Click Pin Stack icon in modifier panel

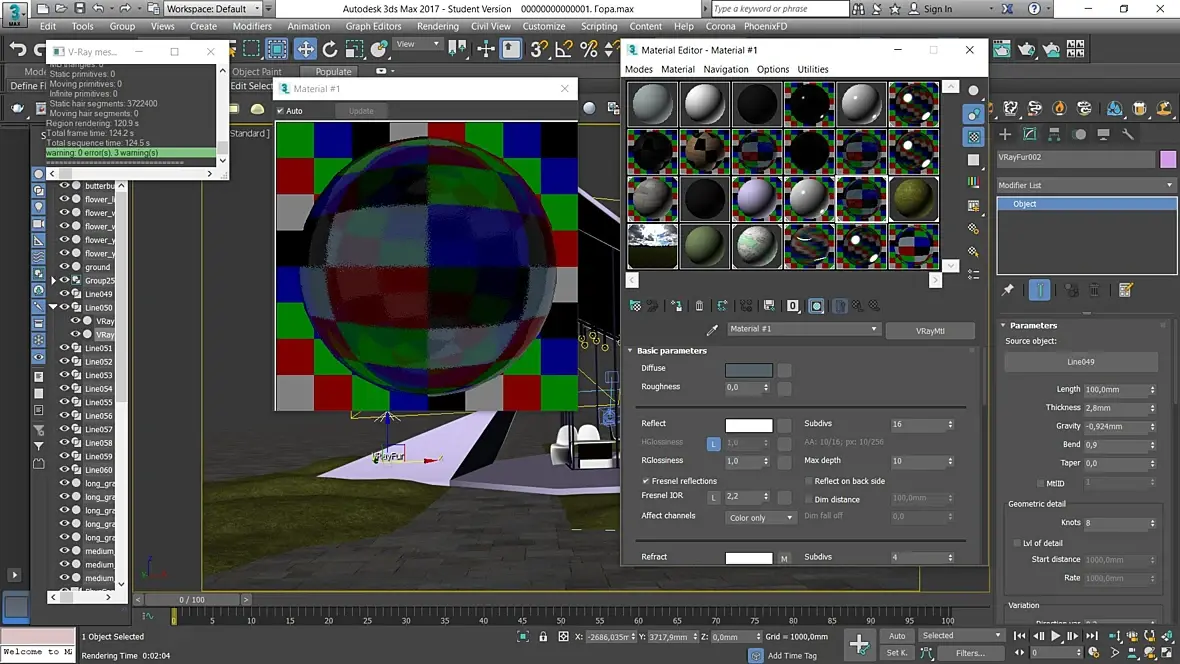pyautogui.click(x=1008, y=290)
